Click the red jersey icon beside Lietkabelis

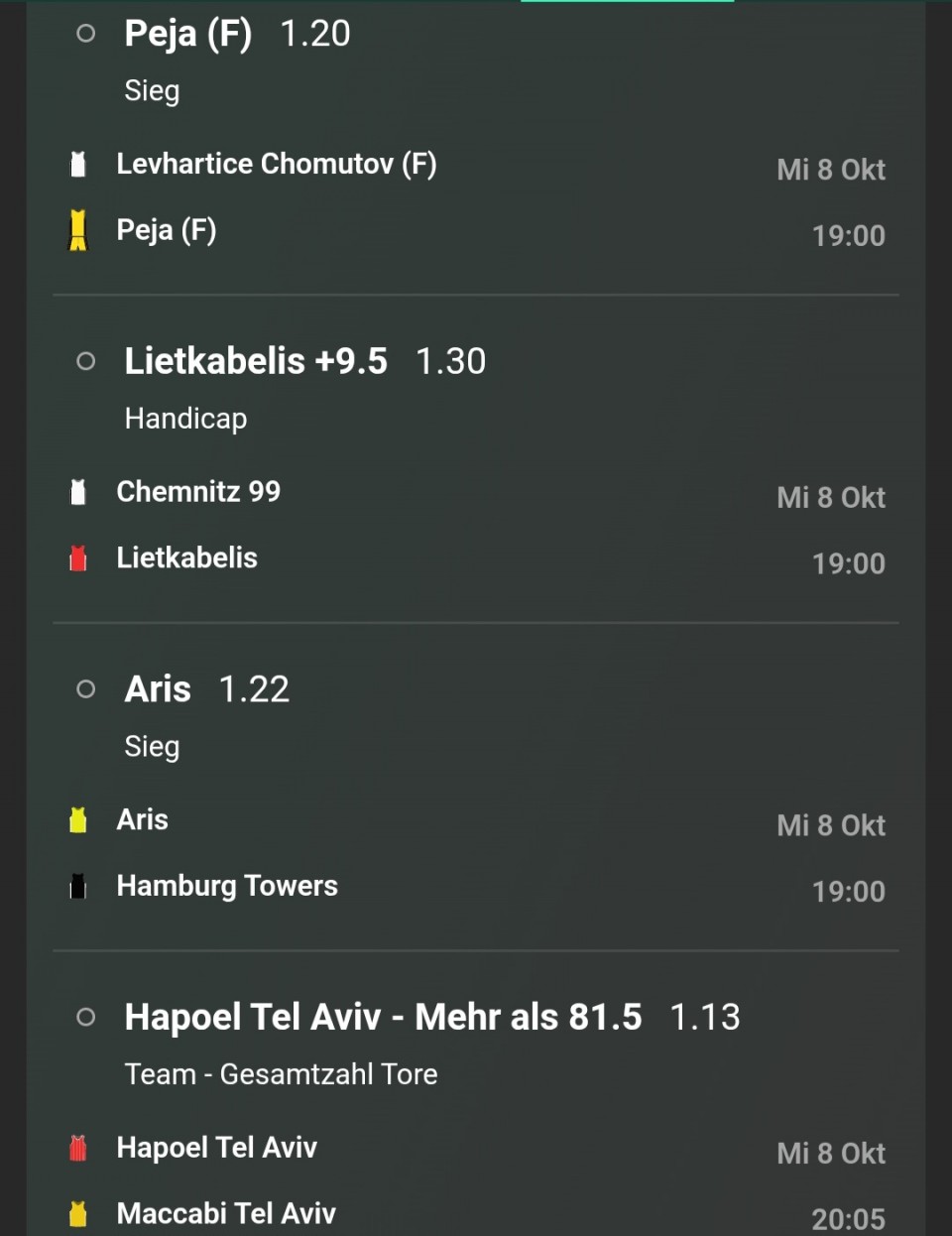click(x=78, y=558)
